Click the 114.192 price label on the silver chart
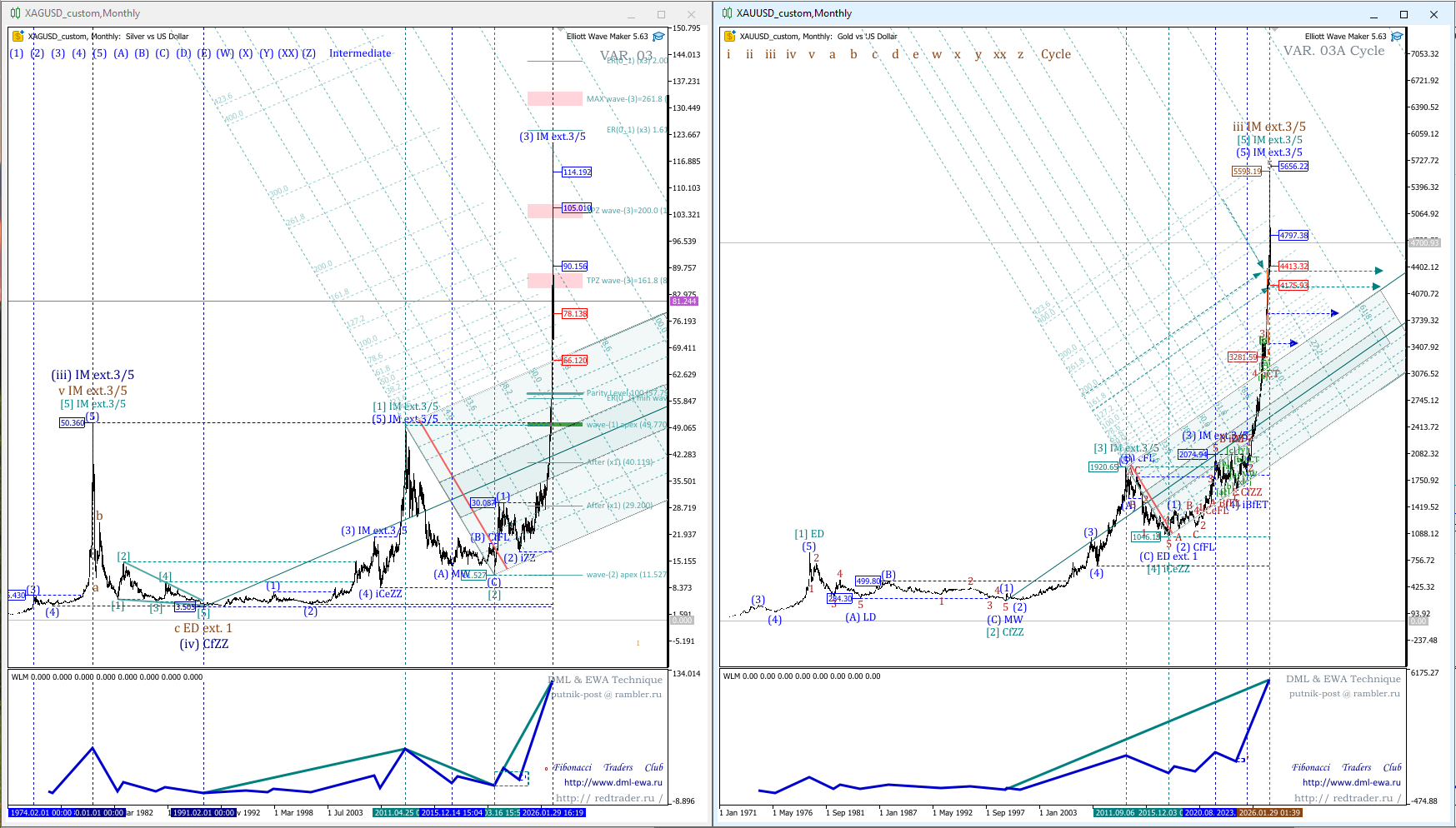 577,172
